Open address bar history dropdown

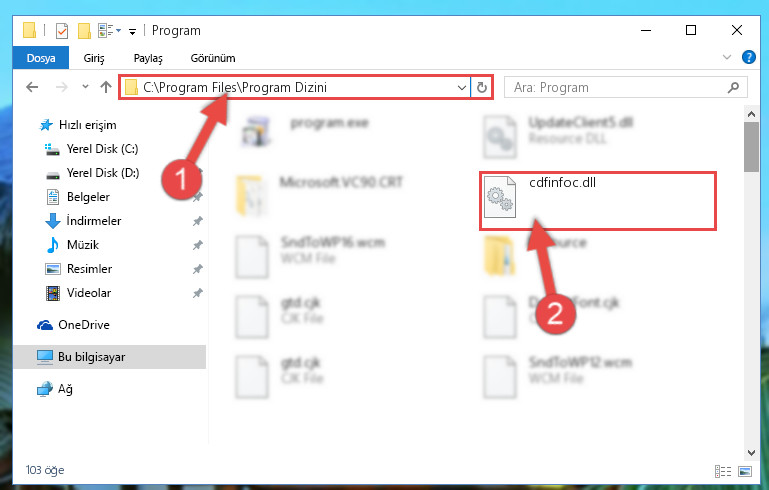point(461,87)
